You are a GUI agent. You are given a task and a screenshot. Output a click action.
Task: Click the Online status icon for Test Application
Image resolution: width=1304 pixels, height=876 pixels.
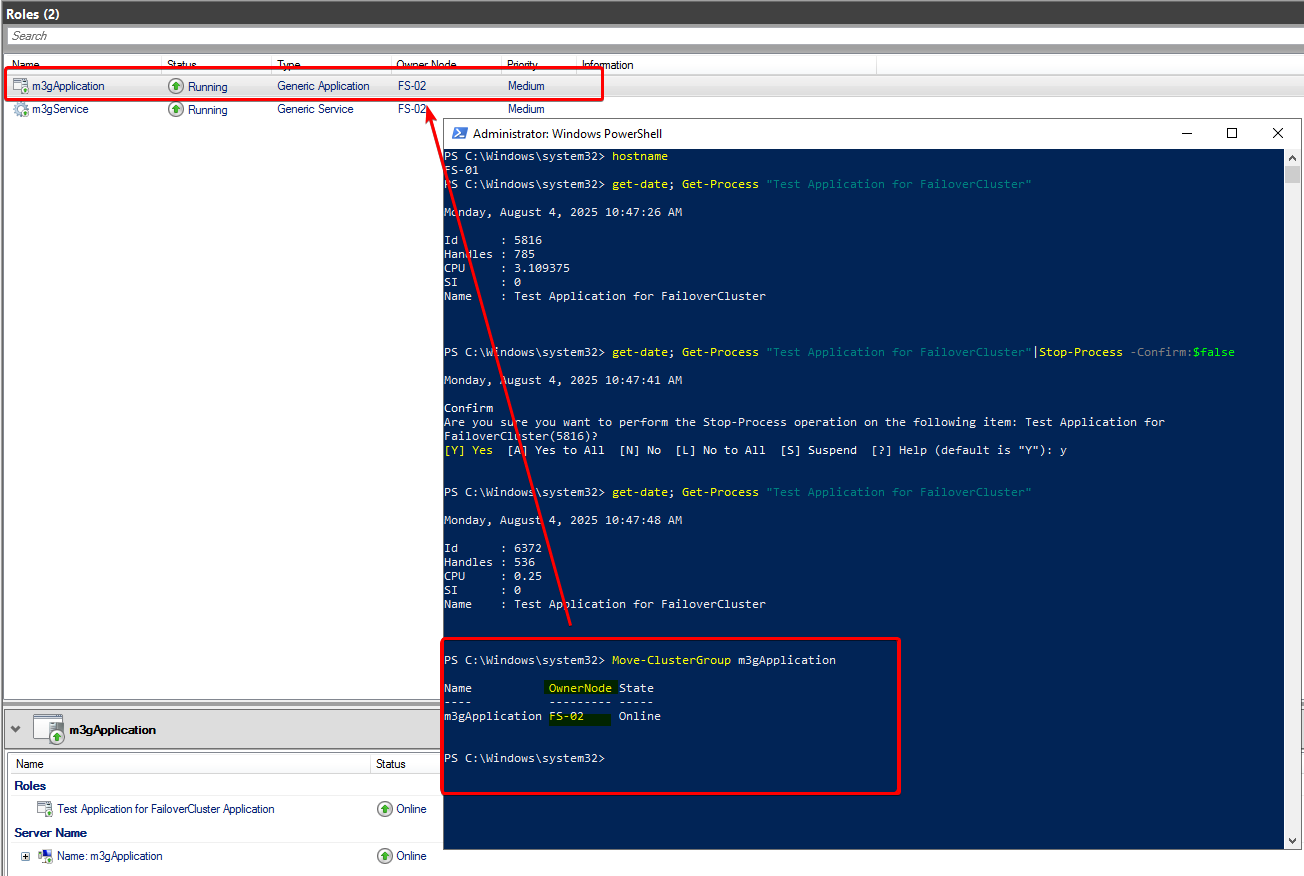(x=385, y=809)
